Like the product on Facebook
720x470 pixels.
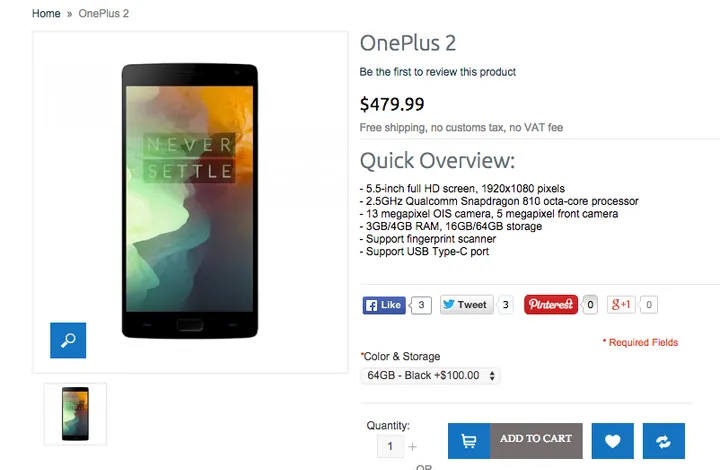[x=384, y=305]
